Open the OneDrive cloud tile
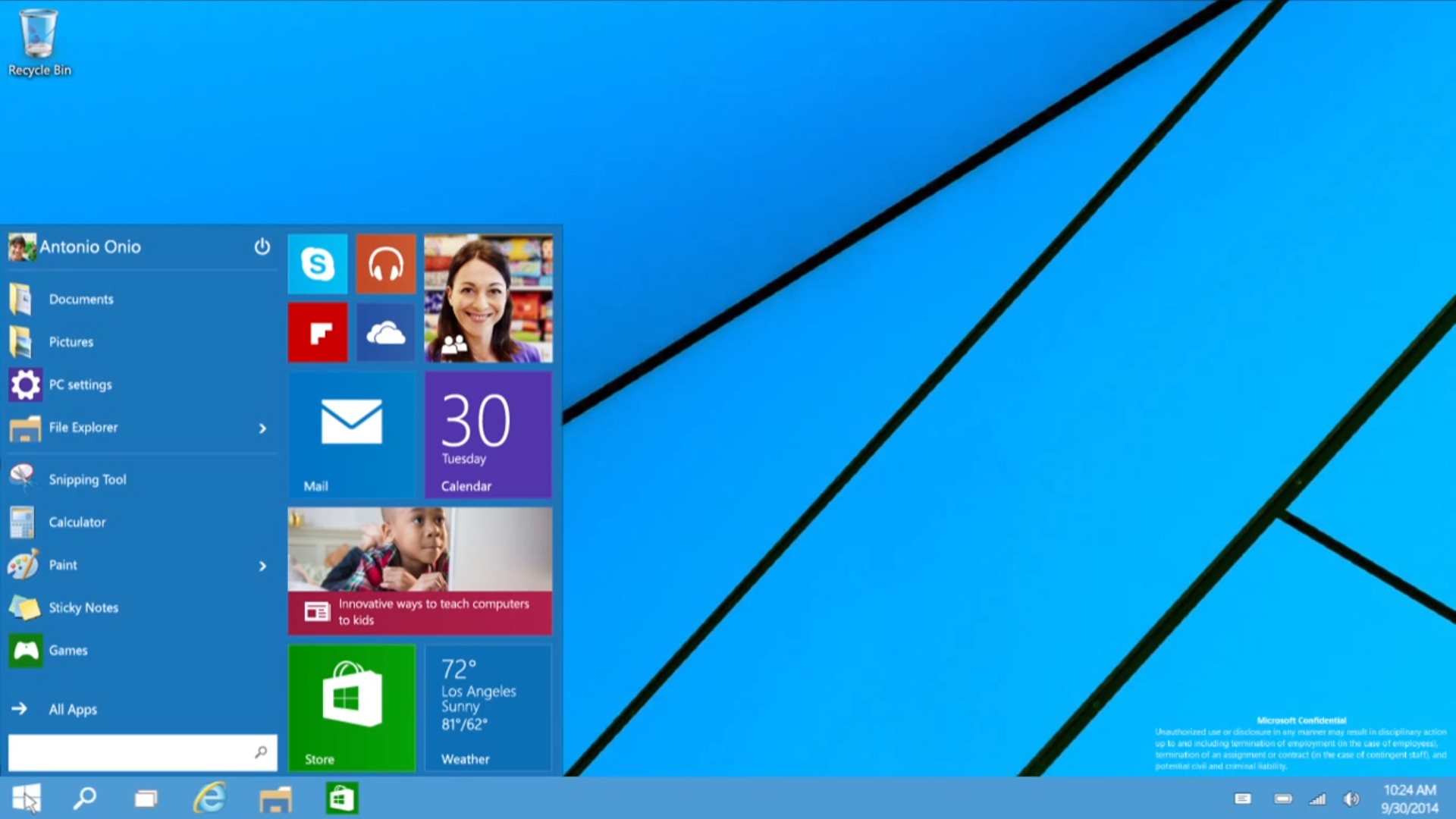Viewport: 1456px width, 819px height. [385, 331]
